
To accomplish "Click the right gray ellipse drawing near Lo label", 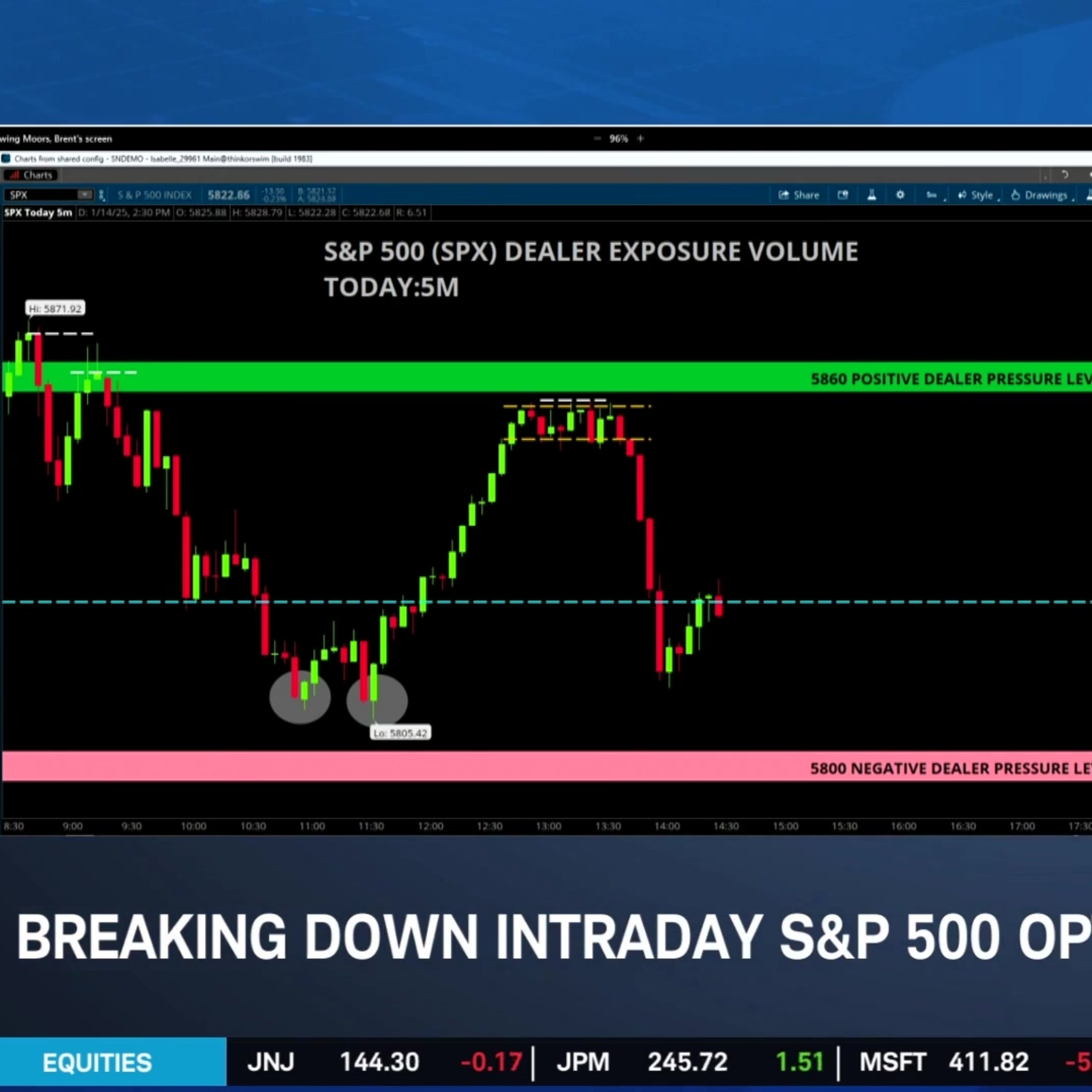I will tap(377, 701).
